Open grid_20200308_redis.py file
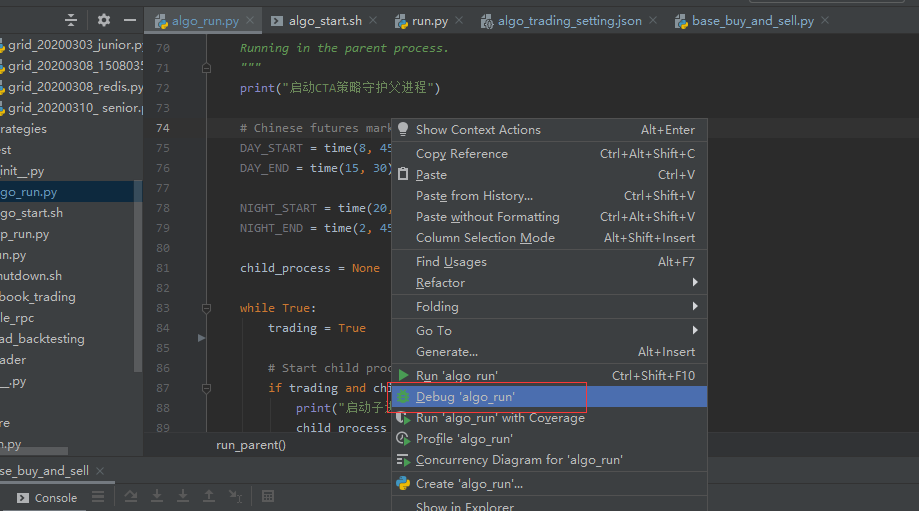Screen dimensions: 919x511 (71, 87)
